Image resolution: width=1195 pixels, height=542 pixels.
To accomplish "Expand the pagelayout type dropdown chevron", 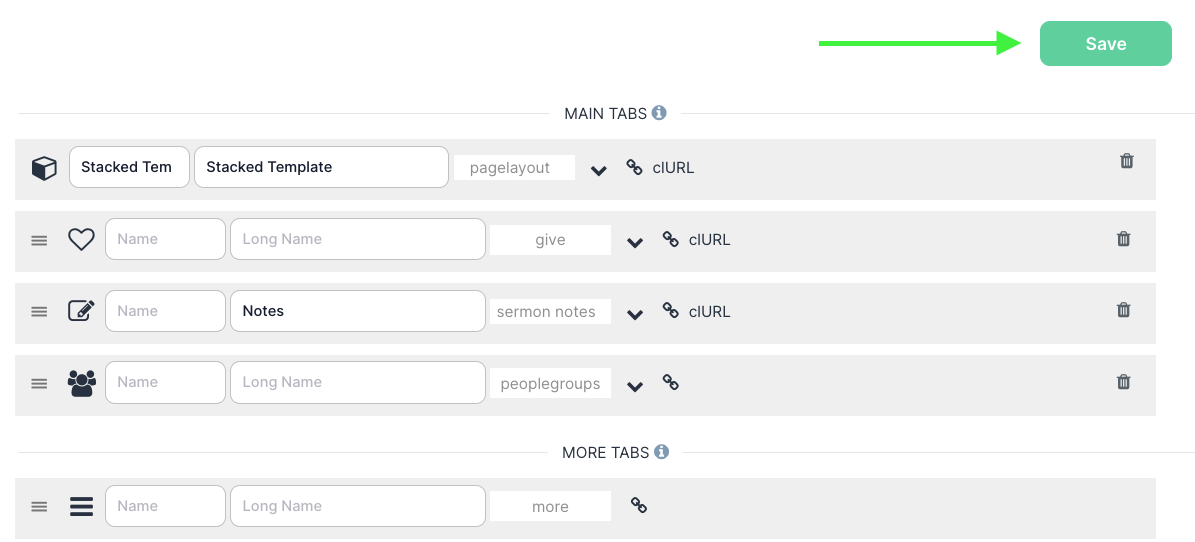I will tap(599, 170).
